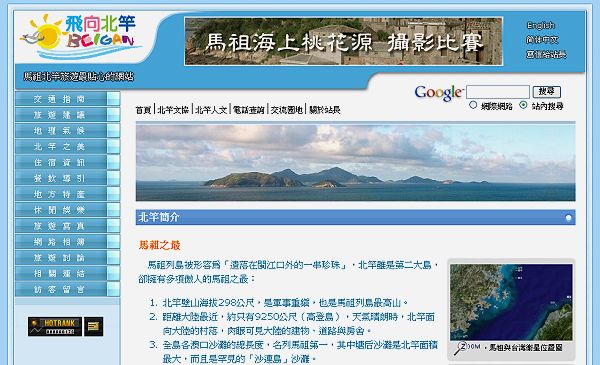Open the 馬祖海上桃花源 攝影比賽 banner
The height and width of the screenshot is (365, 600).
pyautogui.click(x=344, y=41)
